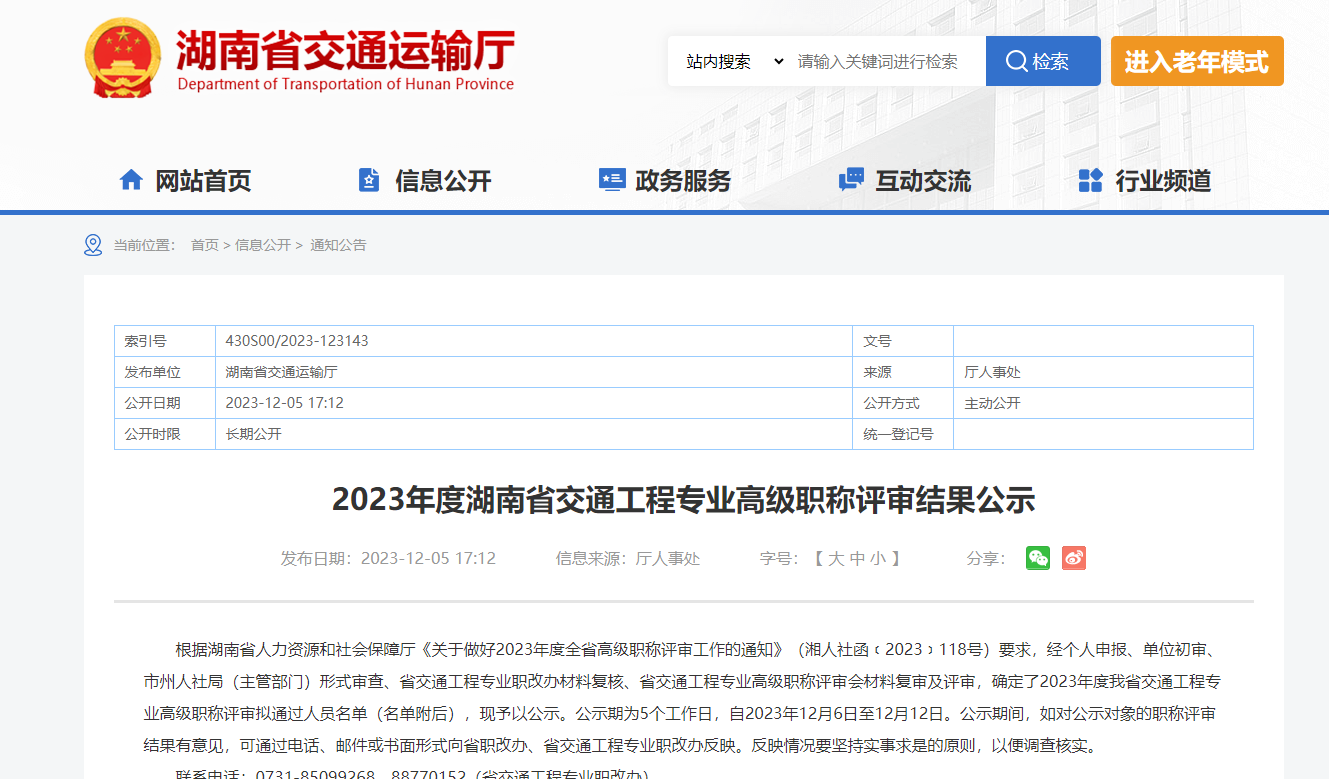
Task: Enable 进入老年模式 senior mode
Action: pyautogui.click(x=1196, y=62)
